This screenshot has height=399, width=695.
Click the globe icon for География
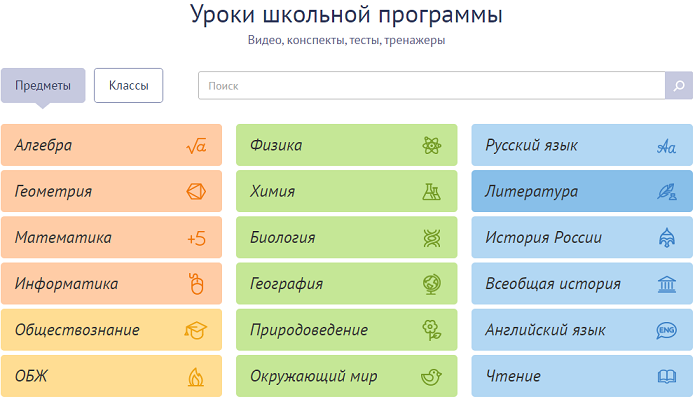[431, 284]
